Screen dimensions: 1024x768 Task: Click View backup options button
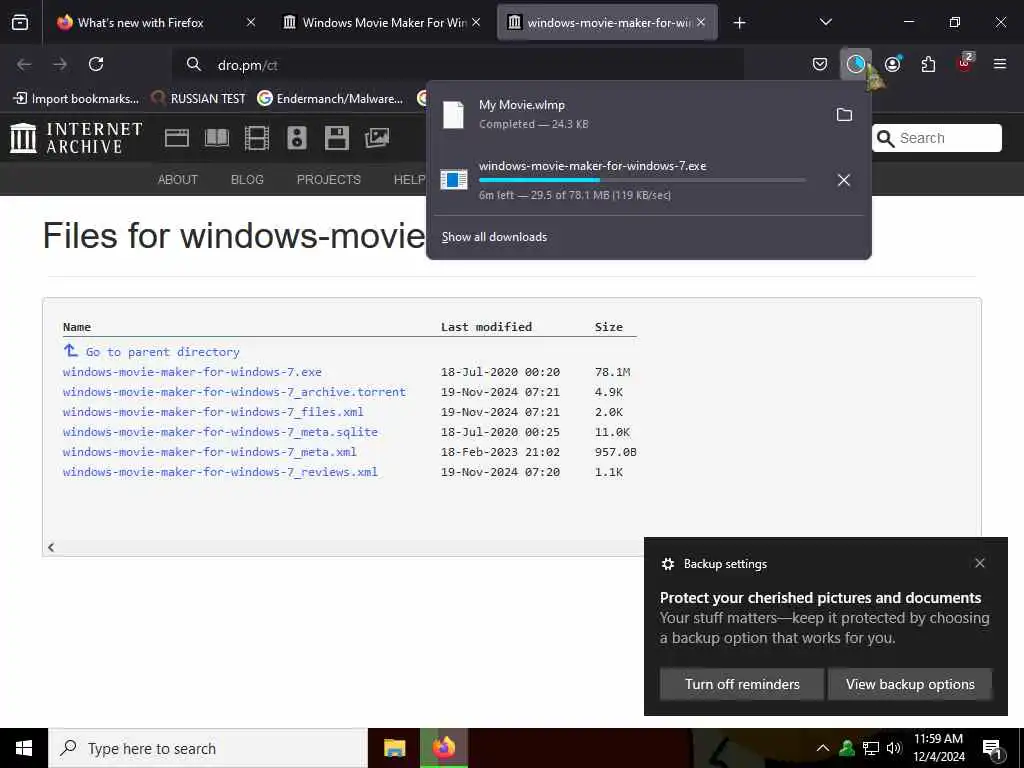910,684
